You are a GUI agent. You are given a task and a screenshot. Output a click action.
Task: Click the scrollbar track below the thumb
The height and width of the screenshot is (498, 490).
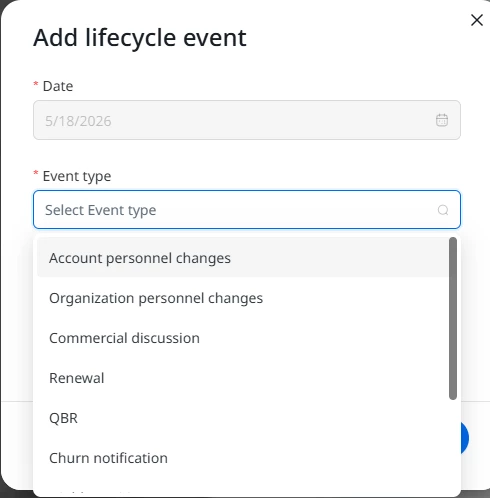[x=452, y=447]
